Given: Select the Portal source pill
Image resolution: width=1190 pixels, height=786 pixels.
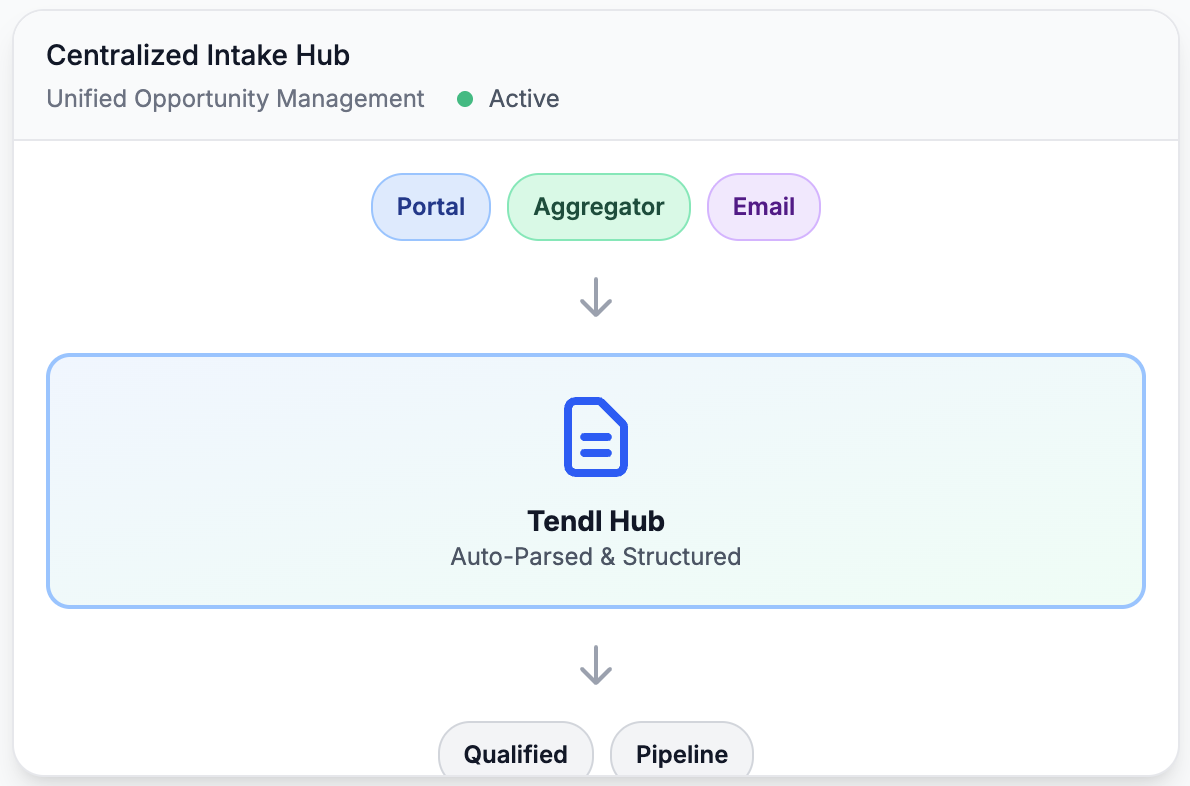Looking at the screenshot, I should click(430, 206).
